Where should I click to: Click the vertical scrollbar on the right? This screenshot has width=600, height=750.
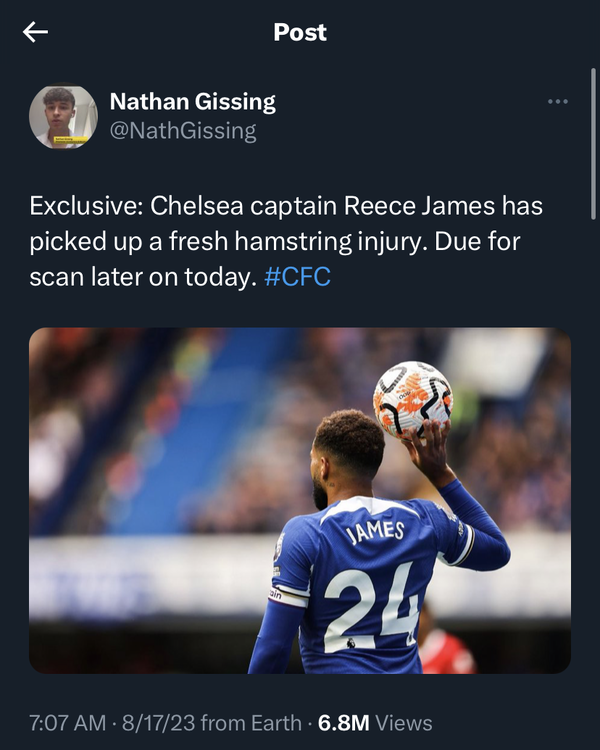(x=593, y=143)
